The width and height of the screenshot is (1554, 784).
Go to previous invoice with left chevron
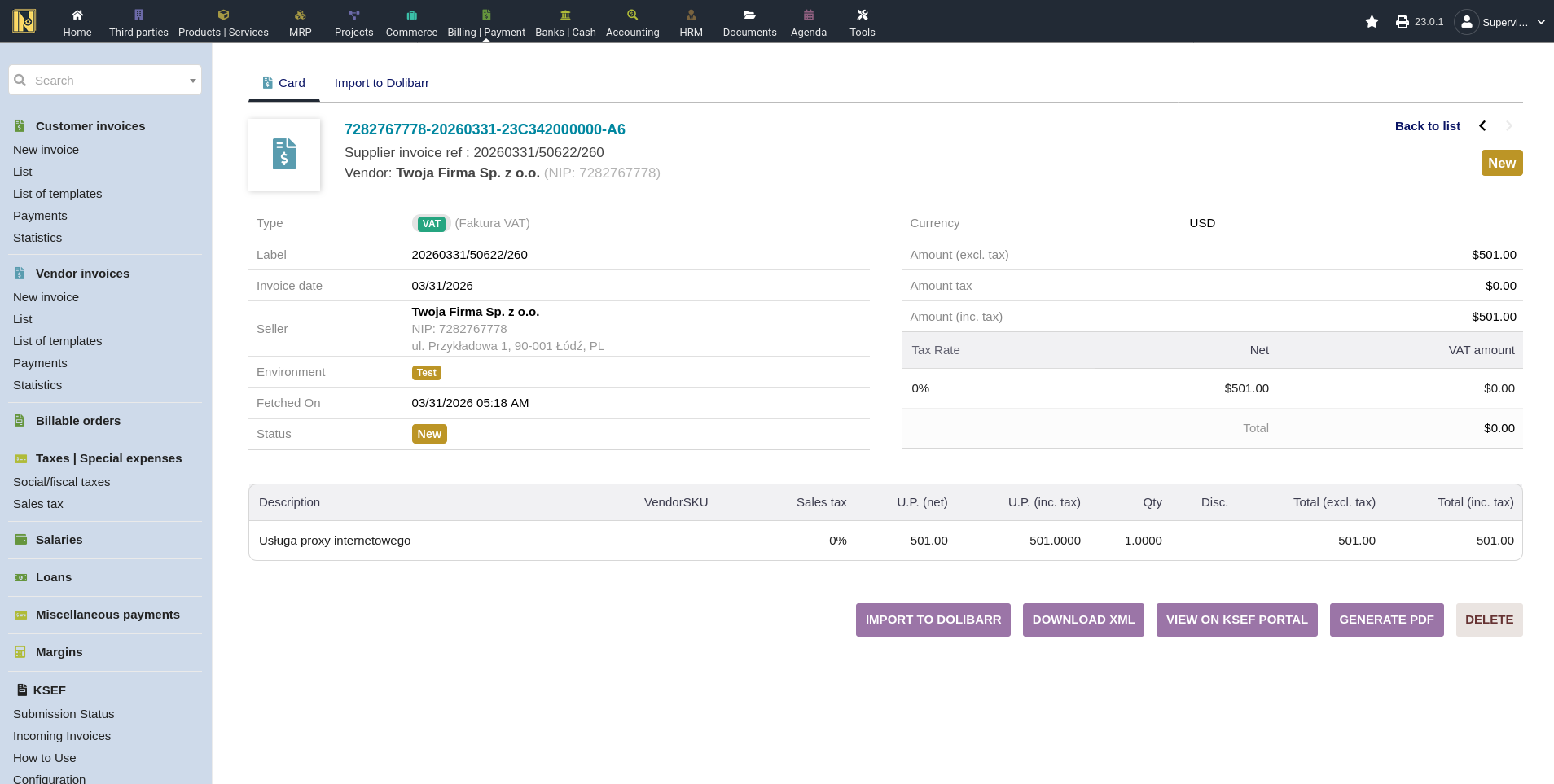click(1482, 125)
